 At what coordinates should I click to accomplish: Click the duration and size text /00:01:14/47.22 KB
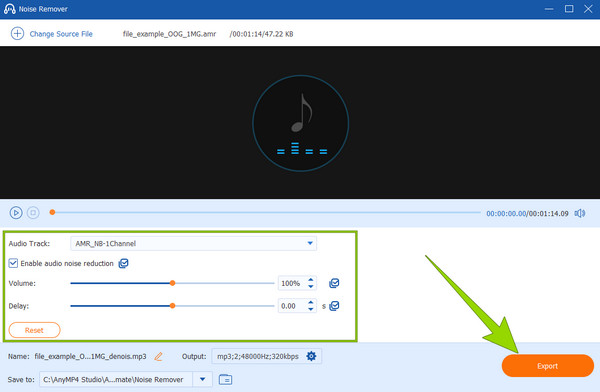tap(261, 34)
